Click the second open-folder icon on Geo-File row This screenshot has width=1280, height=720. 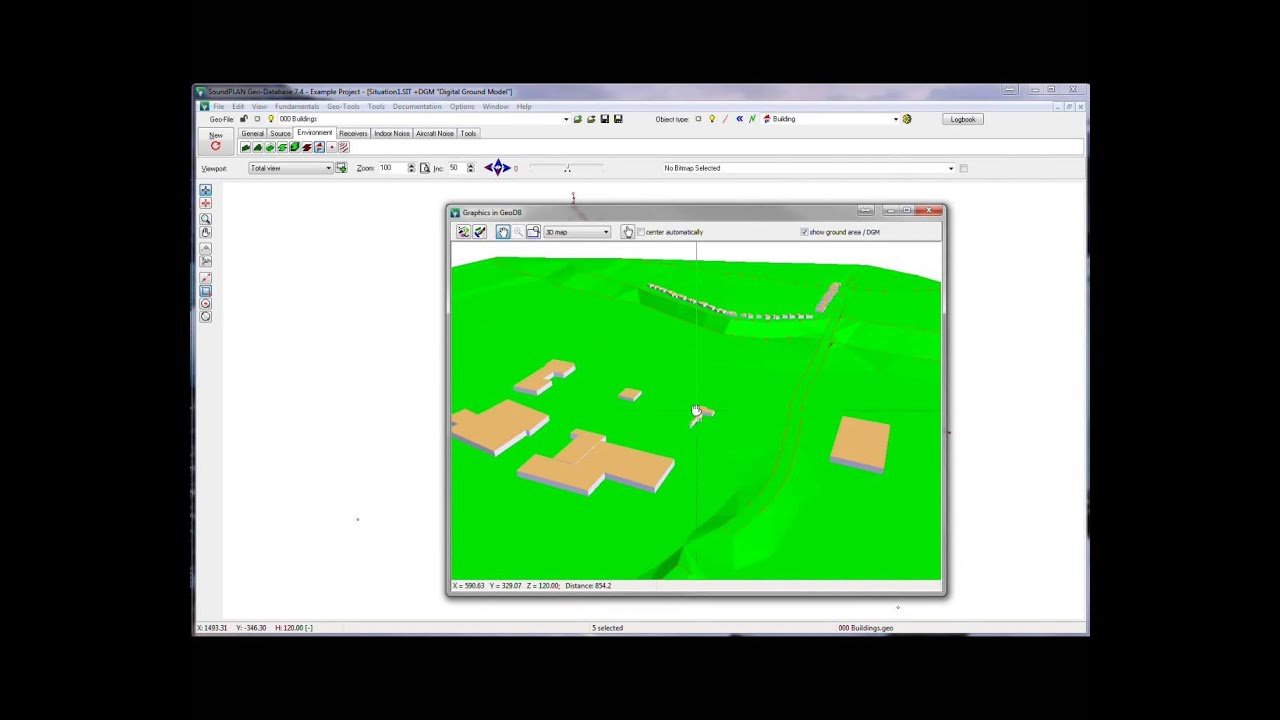click(x=591, y=119)
